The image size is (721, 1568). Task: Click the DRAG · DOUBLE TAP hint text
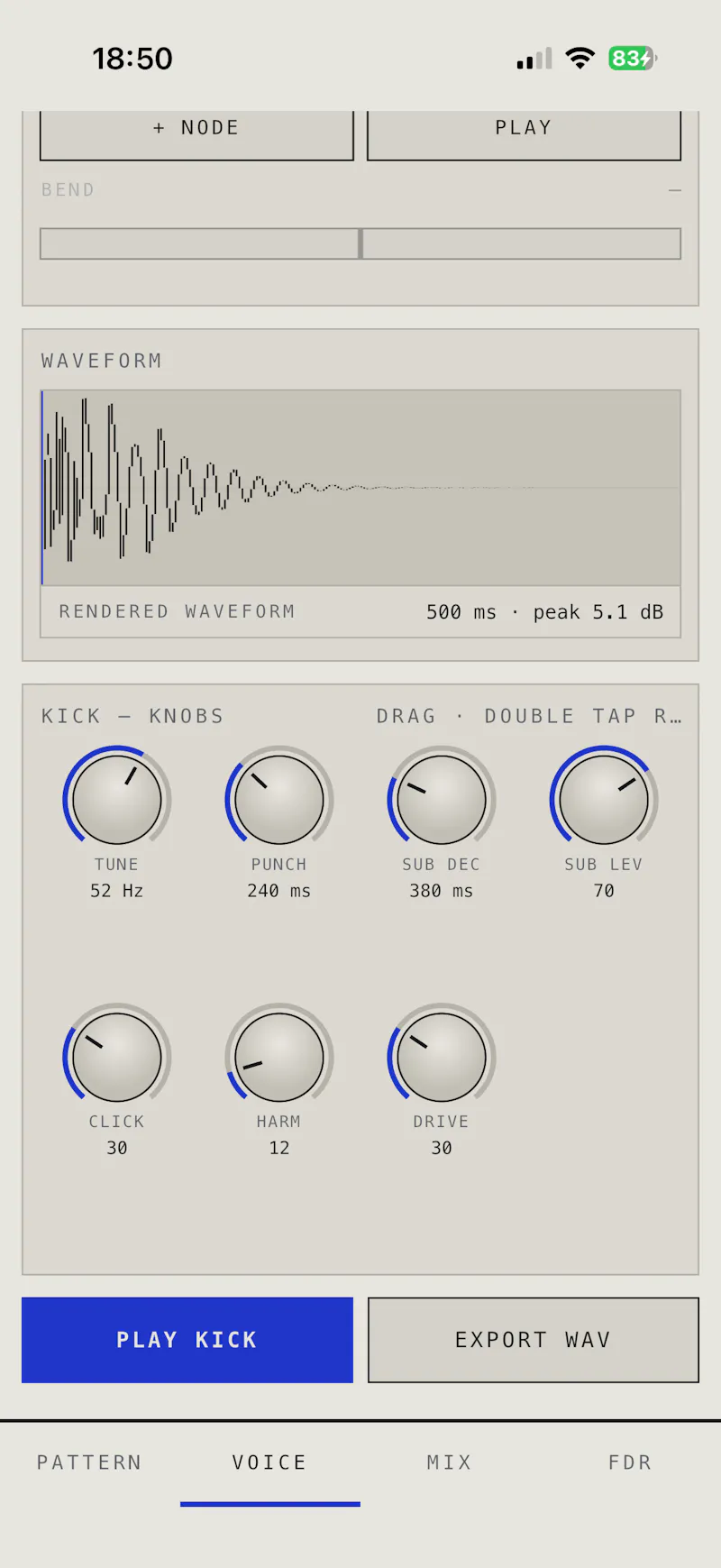coord(529,716)
